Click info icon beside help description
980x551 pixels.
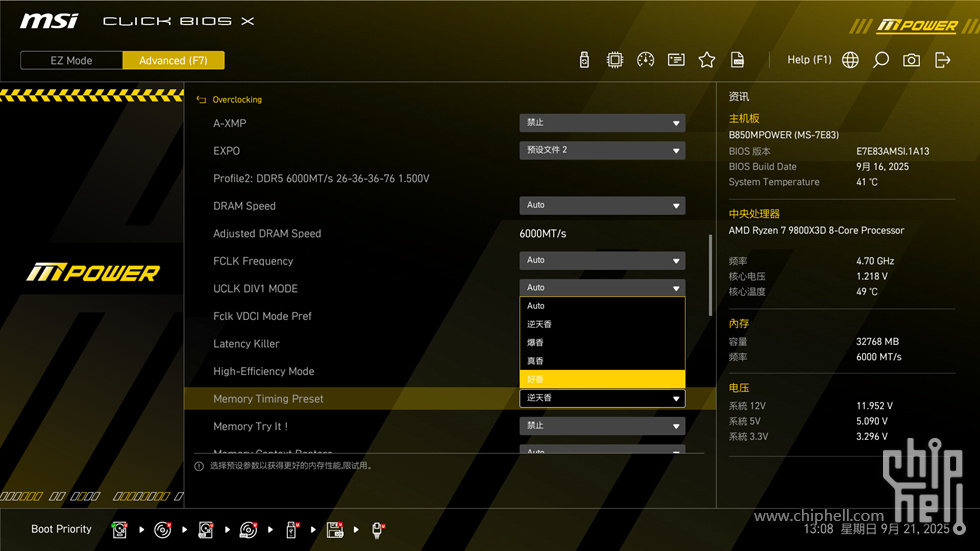pyautogui.click(x=199, y=466)
